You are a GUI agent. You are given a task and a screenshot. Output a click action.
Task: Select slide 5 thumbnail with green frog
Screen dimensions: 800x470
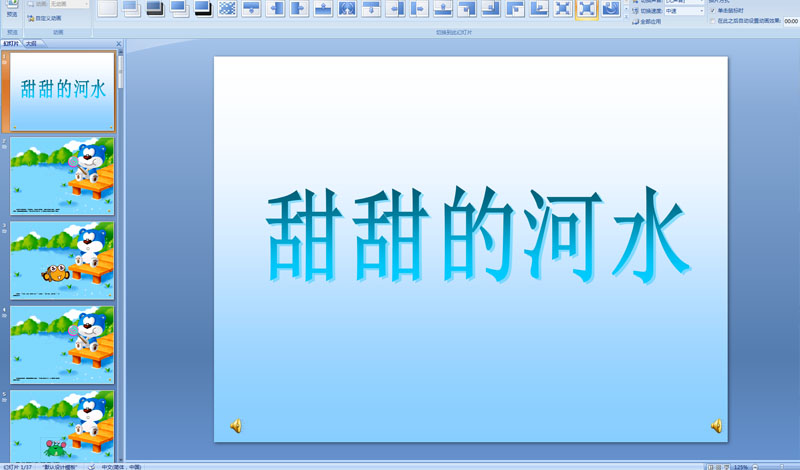(x=62, y=427)
